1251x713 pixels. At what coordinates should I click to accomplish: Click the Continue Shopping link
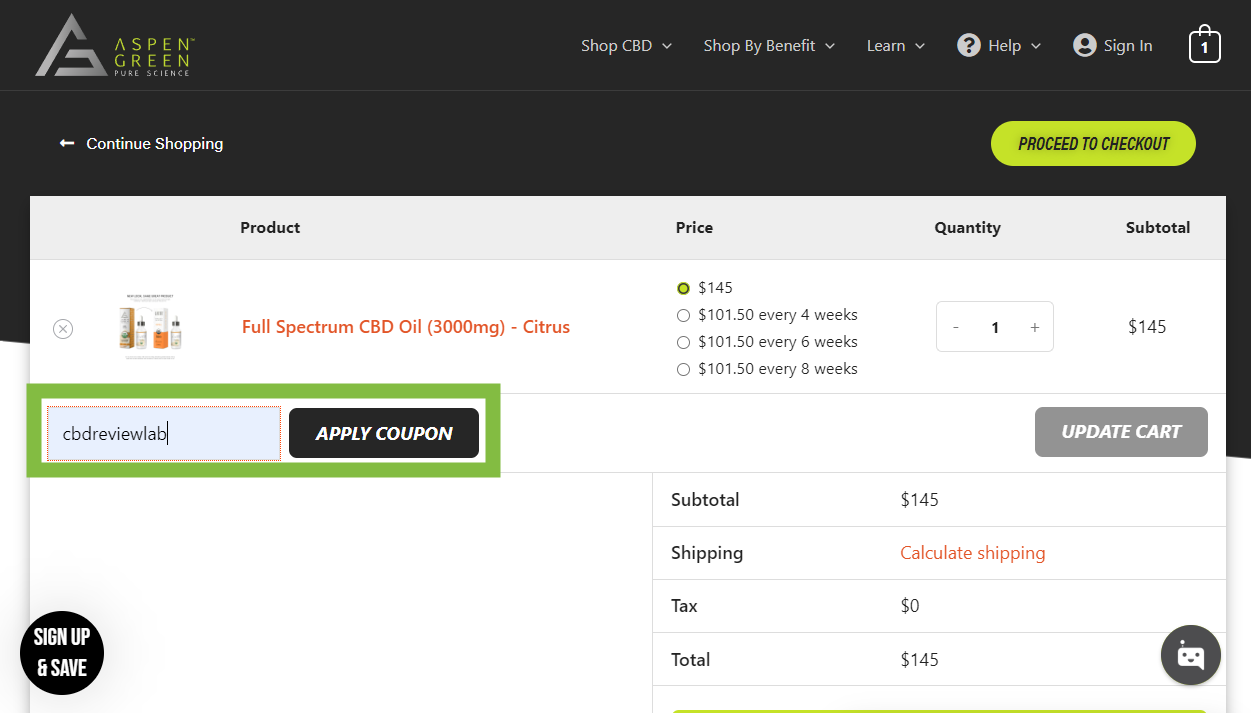pyautogui.click(x=155, y=143)
